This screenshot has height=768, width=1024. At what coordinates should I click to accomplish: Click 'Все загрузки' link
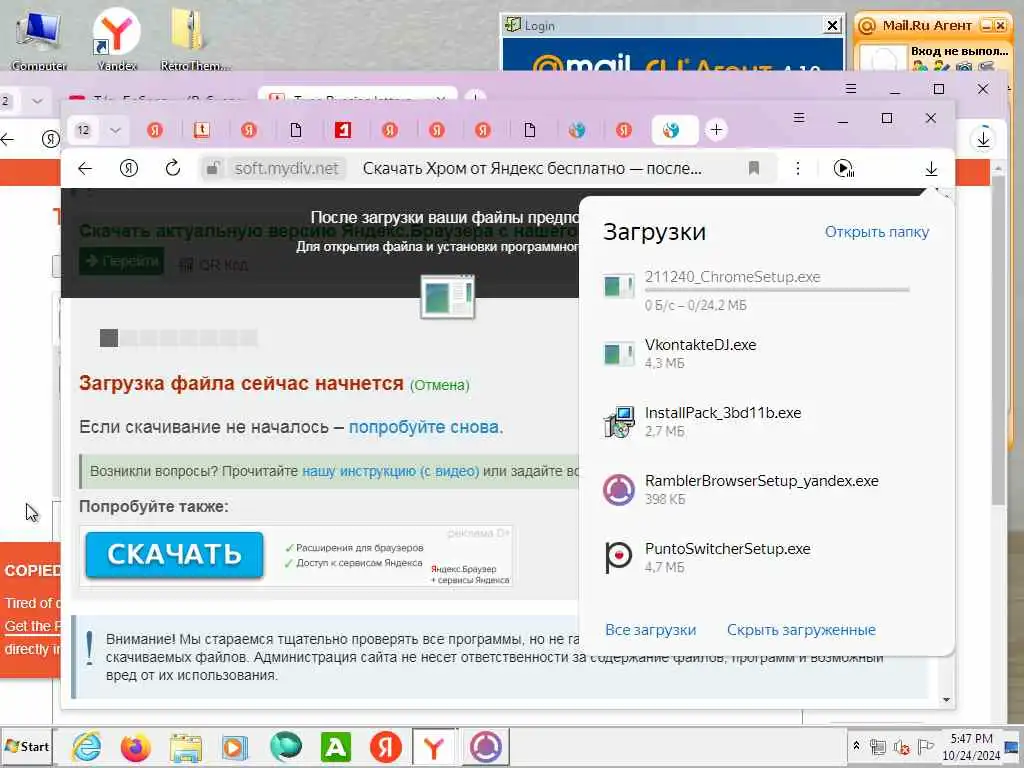pos(650,630)
